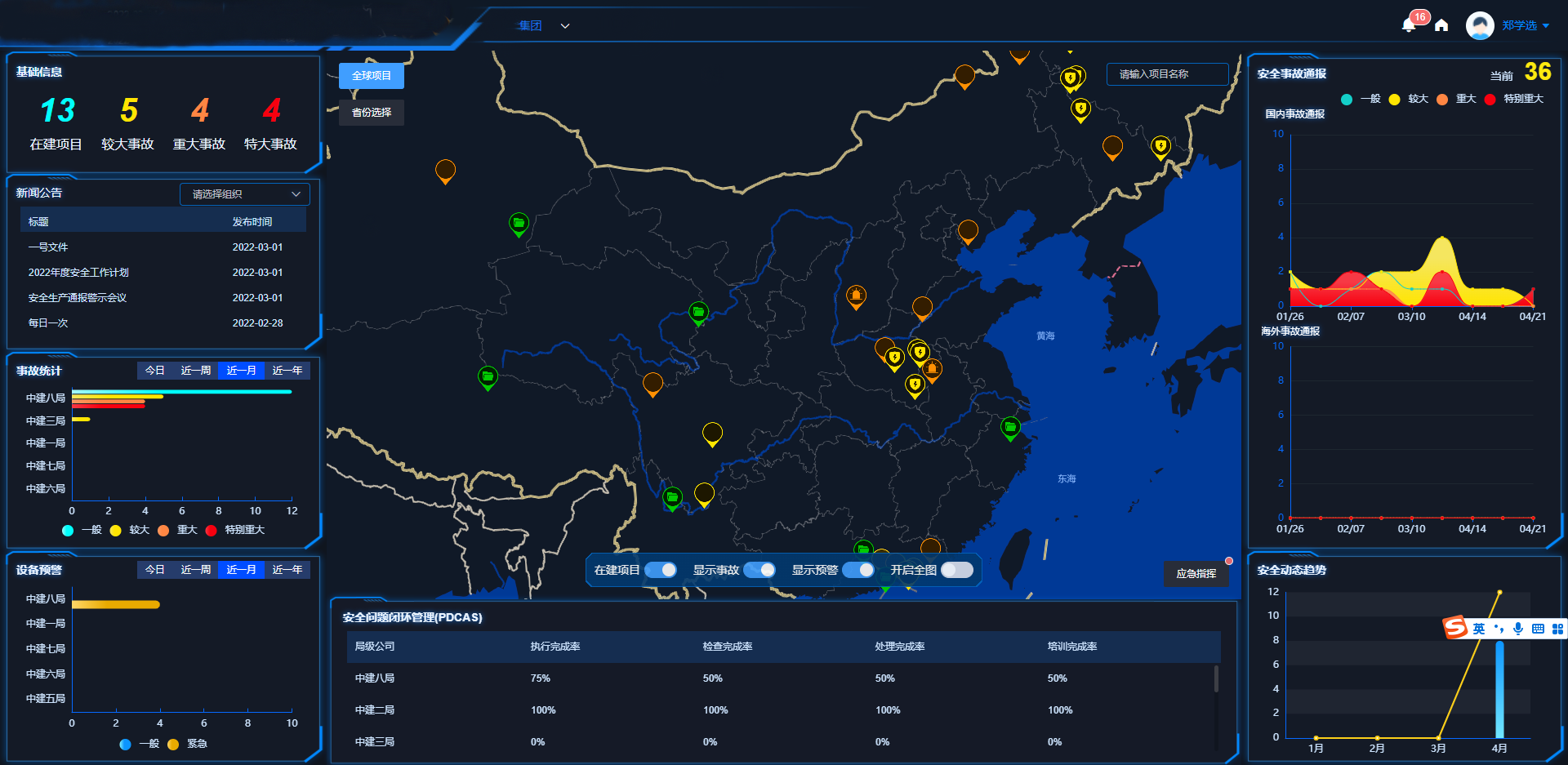Click the 省份选择 button
This screenshot has height=765, width=1568.
pyautogui.click(x=372, y=113)
